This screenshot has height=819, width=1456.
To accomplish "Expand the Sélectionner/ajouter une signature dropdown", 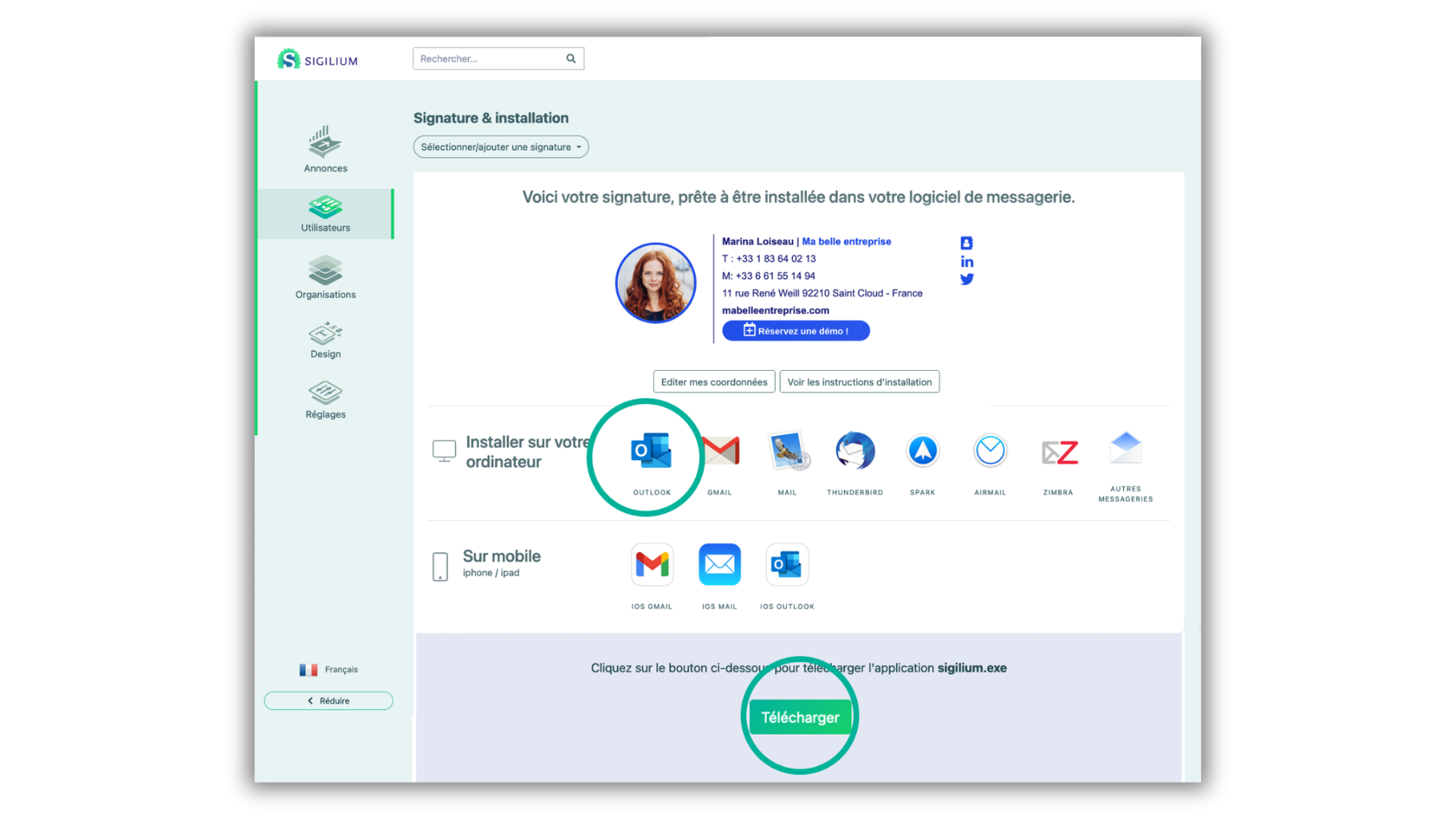I will [500, 147].
